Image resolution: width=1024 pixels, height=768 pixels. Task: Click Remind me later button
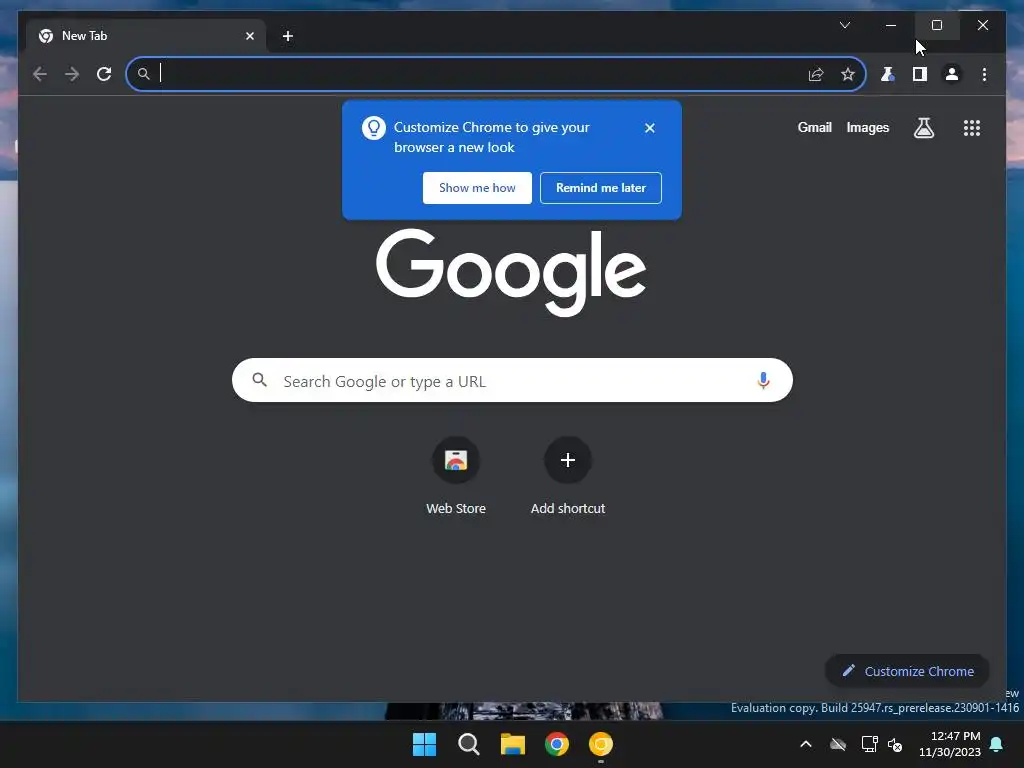601,188
